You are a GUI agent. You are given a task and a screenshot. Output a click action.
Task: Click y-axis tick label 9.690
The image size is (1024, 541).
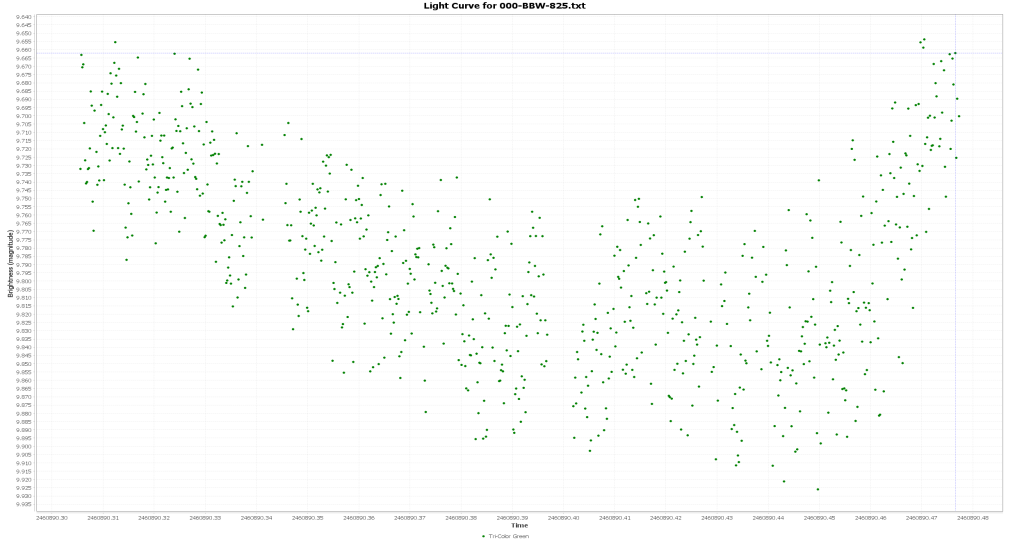[x=23, y=99]
